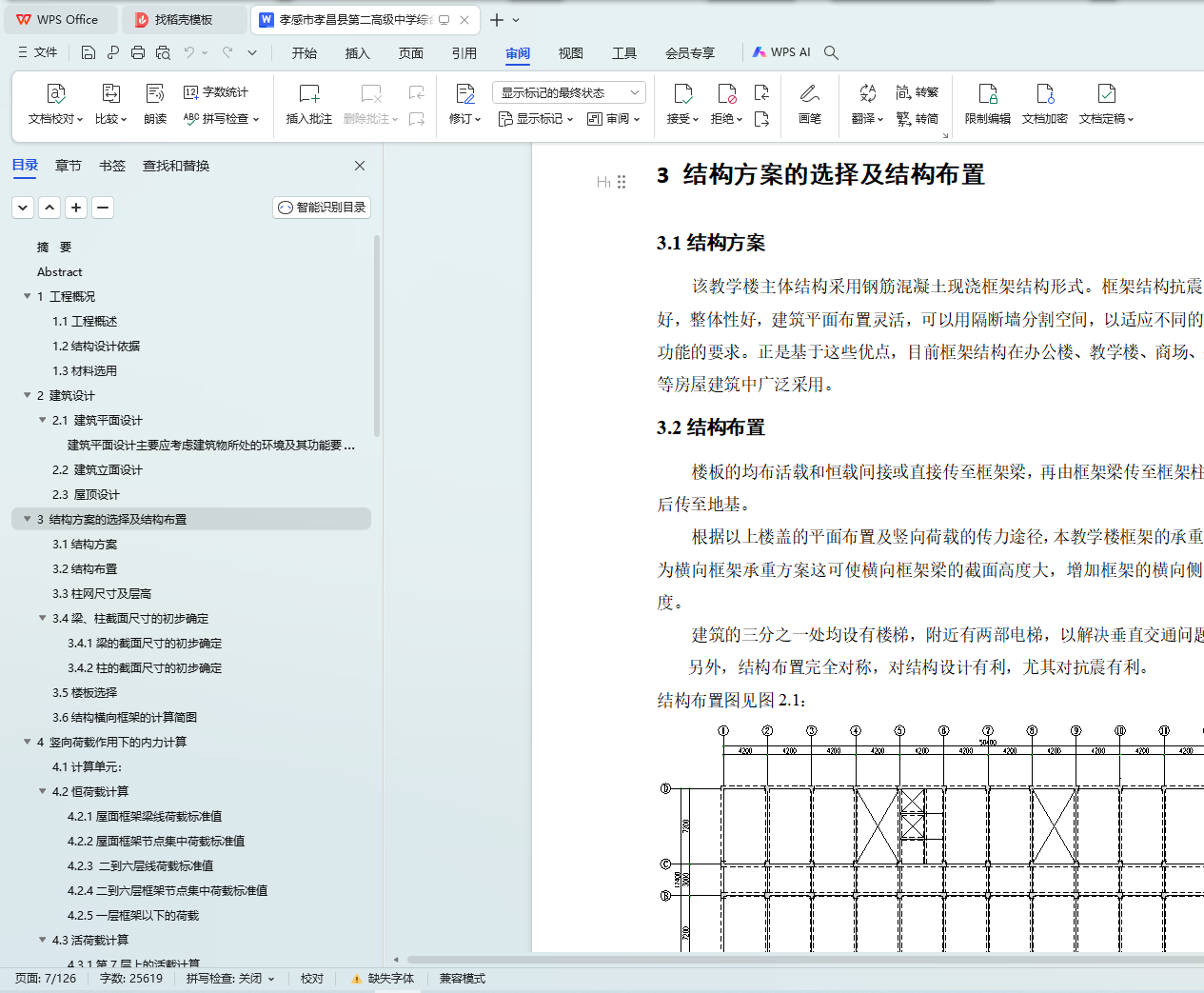Open the 找稻壳模板 tab
This screenshot has height=993, width=1204.
coord(184,19)
